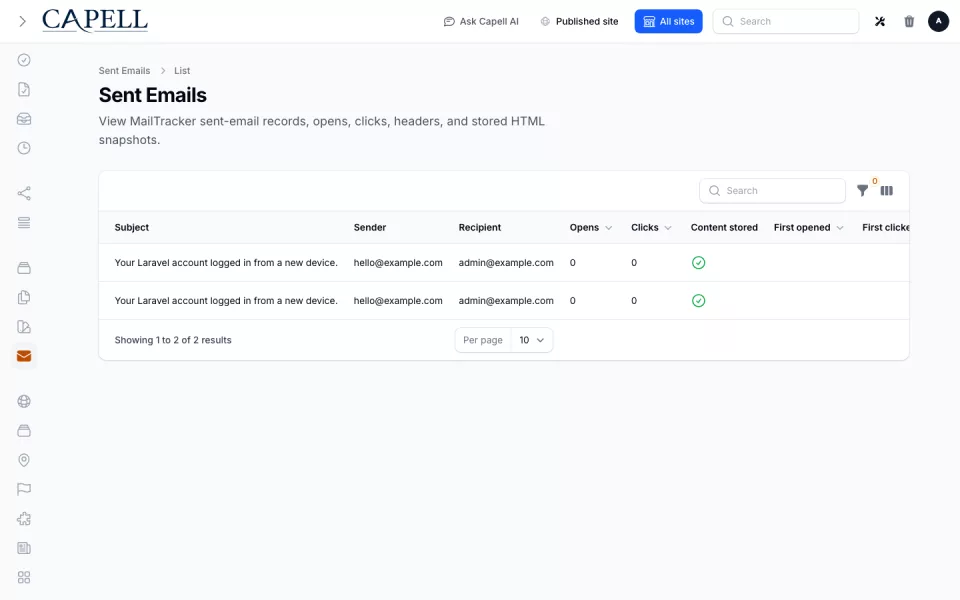Screen dimensions: 960x600
Task: Open the flag icon in sidebar
Action: point(24,489)
